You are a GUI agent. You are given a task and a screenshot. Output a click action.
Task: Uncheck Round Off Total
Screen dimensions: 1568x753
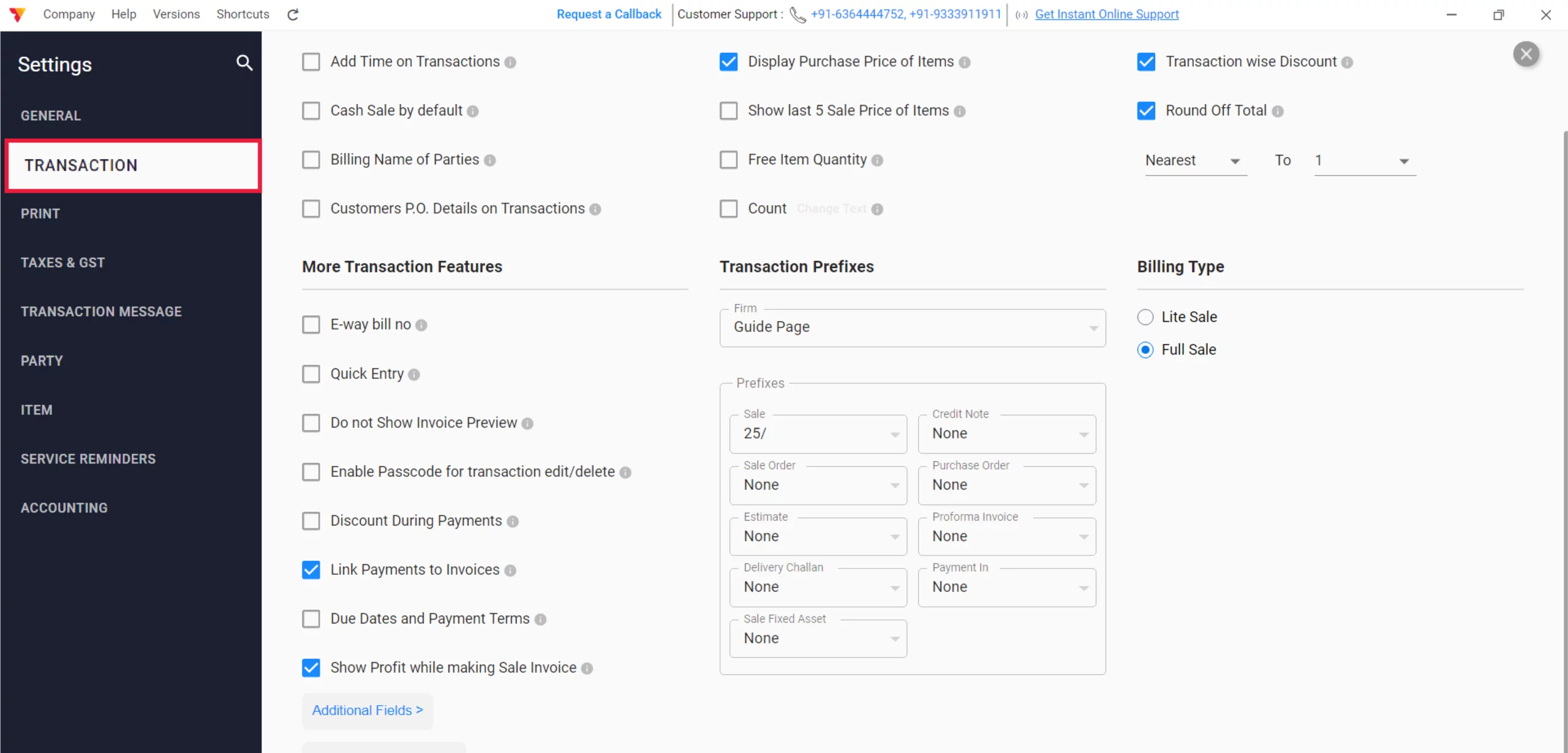1146,111
